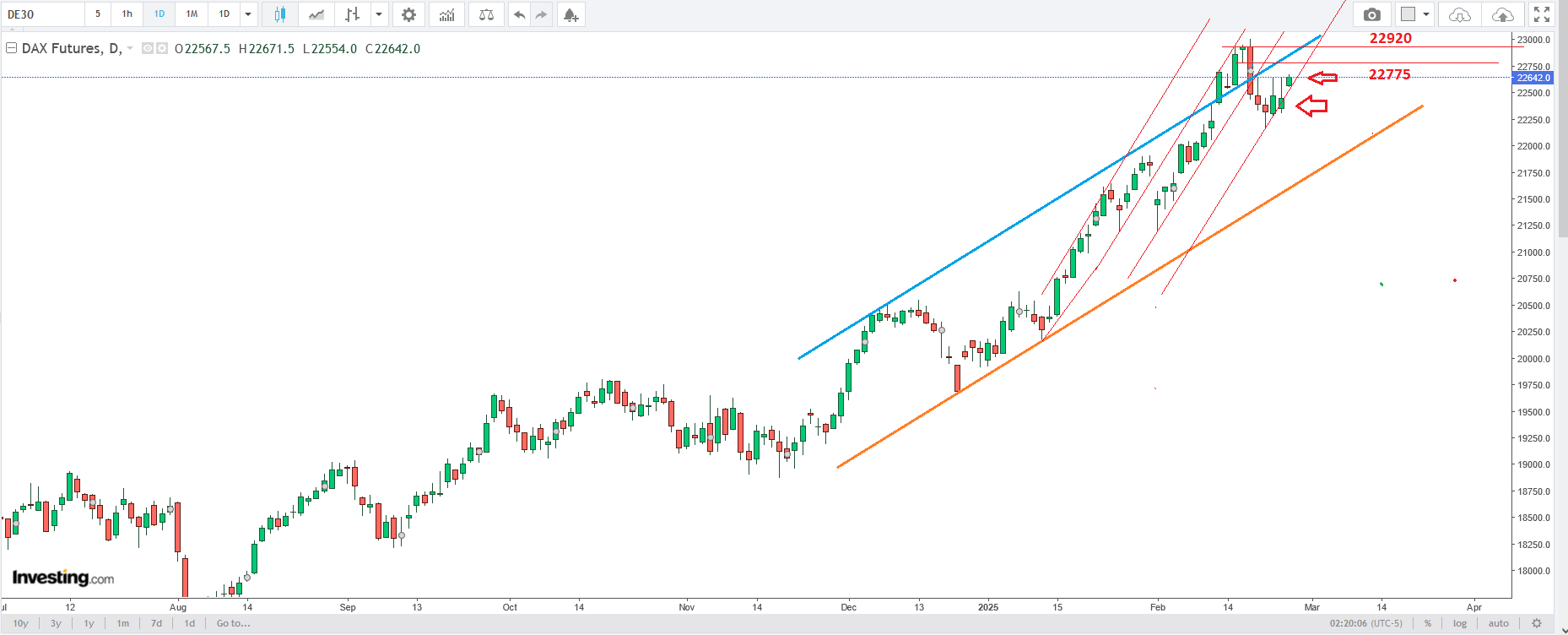Collapse the DAX Futures legend box
Image resolution: width=1568 pixels, height=635 pixels.
click(11, 48)
